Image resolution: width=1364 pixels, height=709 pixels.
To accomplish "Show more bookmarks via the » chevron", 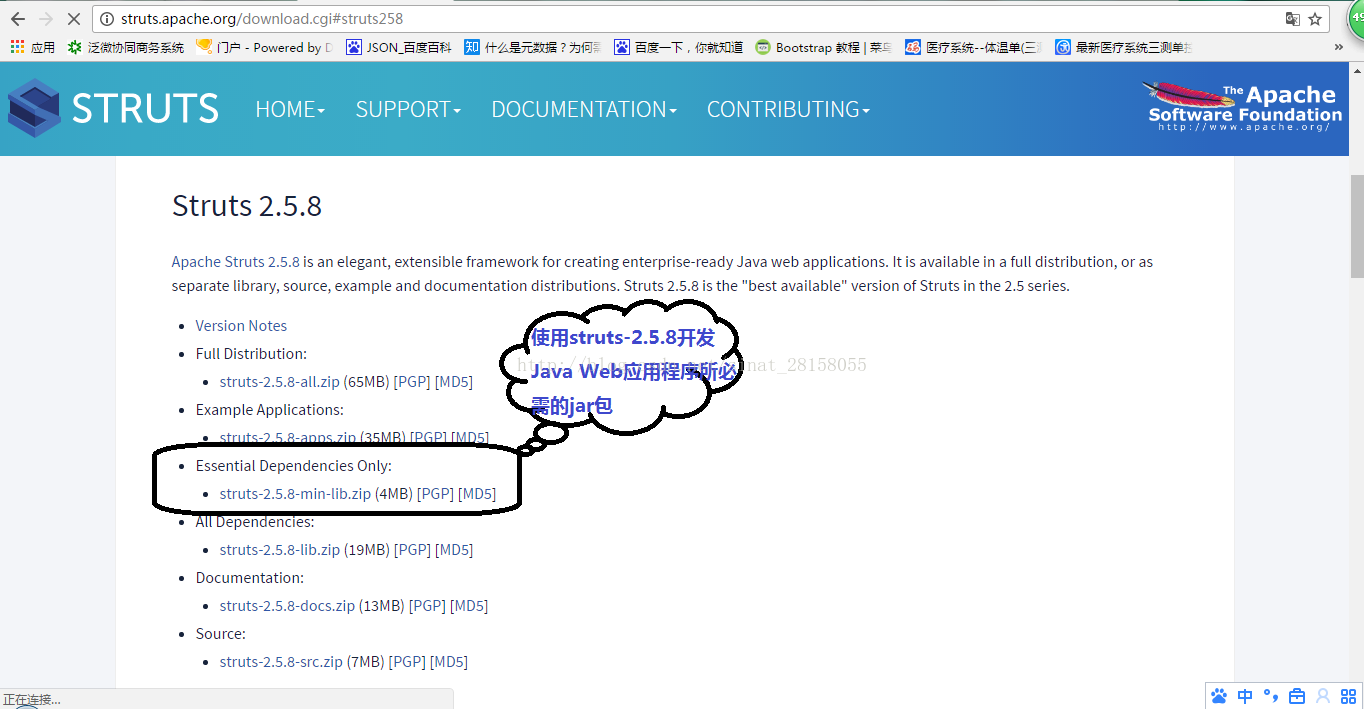I will point(1339,47).
